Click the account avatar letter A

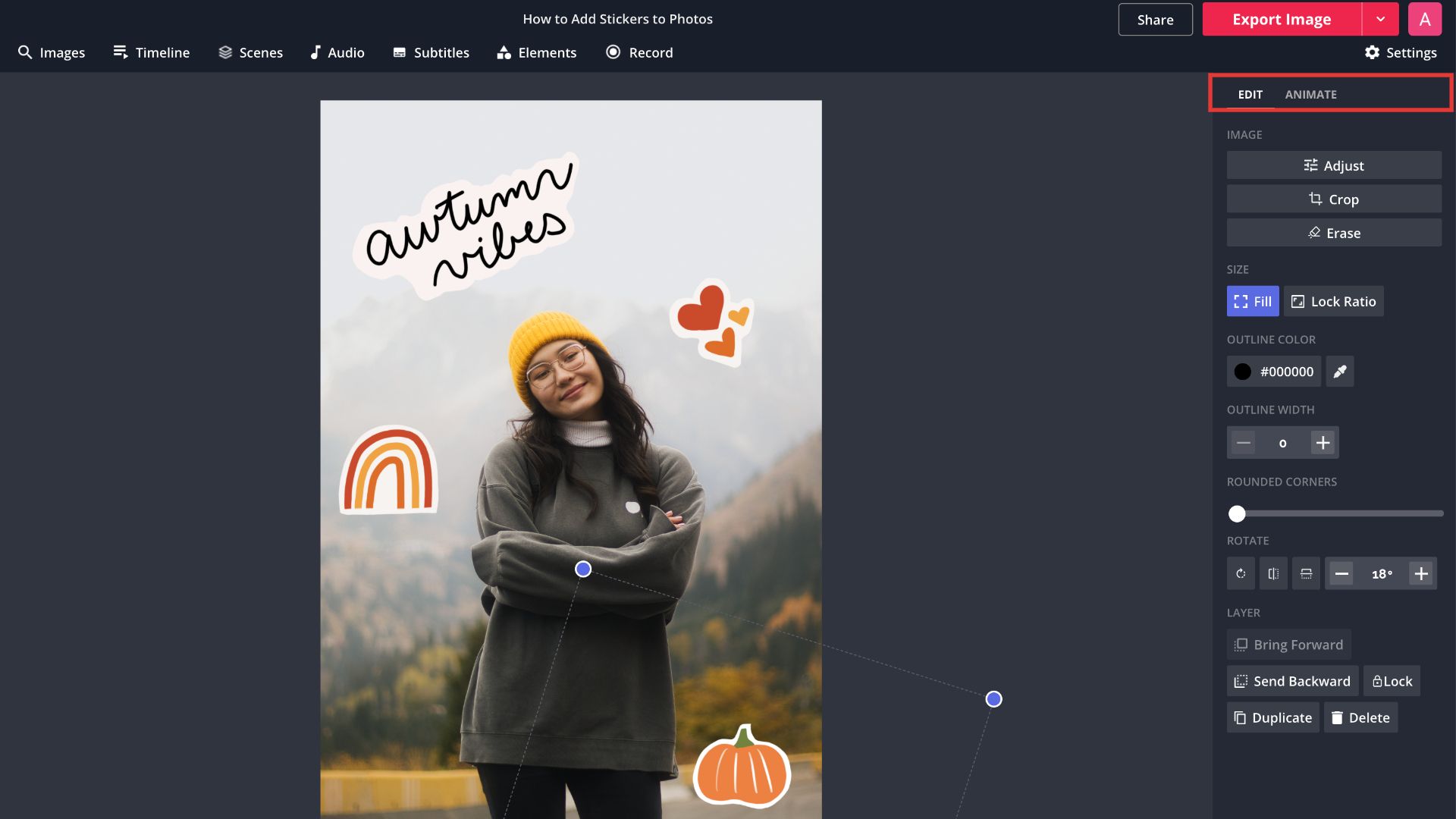point(1424,20)
